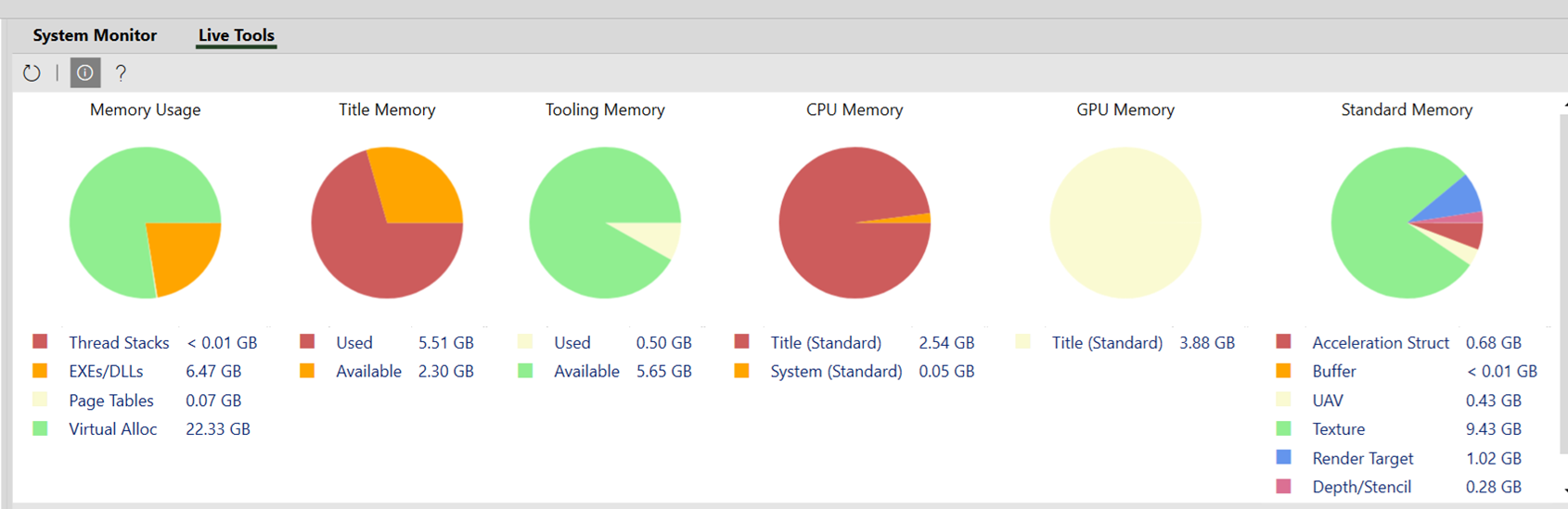
Task: Click the Tooling Memory Available green swatch
Action: (525, 370)
